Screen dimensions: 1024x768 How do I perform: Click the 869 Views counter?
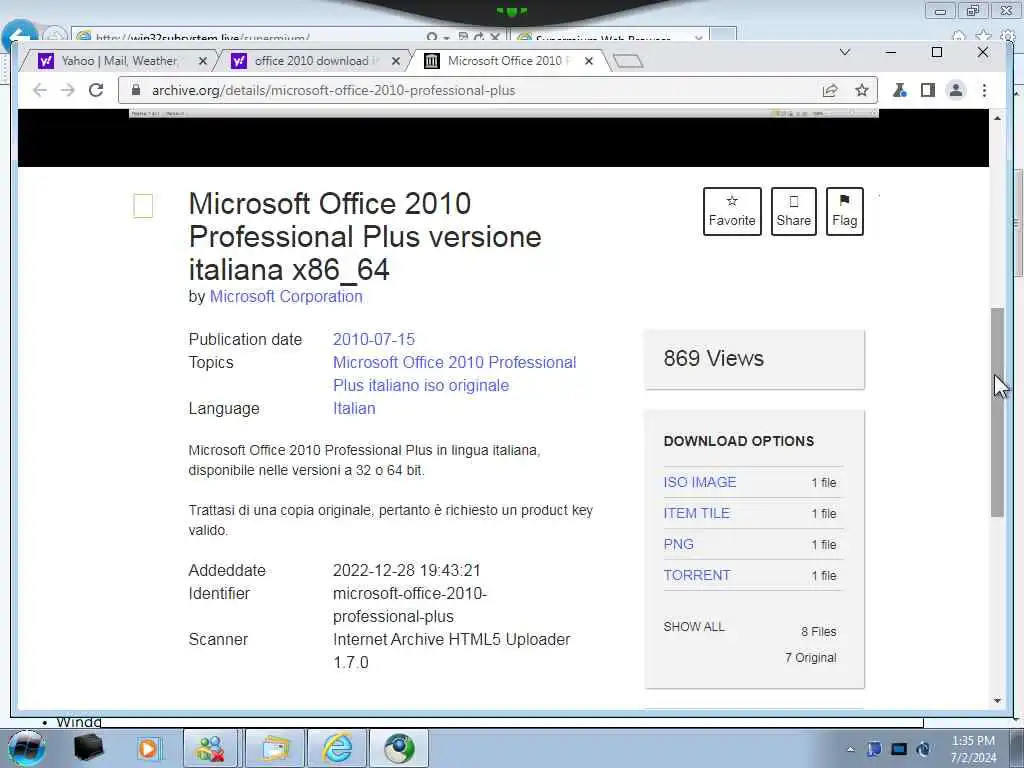714,359
